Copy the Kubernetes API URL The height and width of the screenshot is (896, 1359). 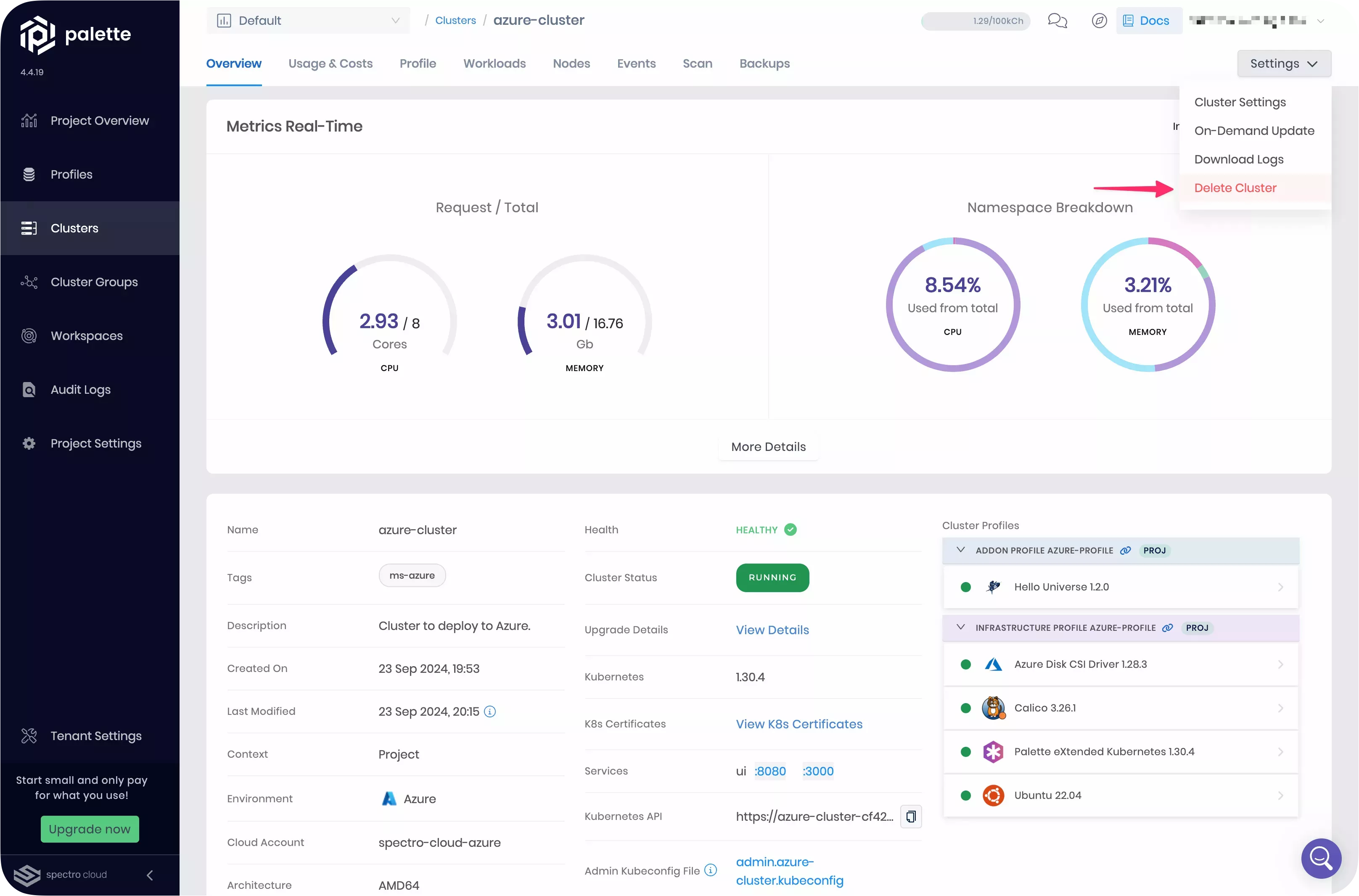click(x=911, y=817)
